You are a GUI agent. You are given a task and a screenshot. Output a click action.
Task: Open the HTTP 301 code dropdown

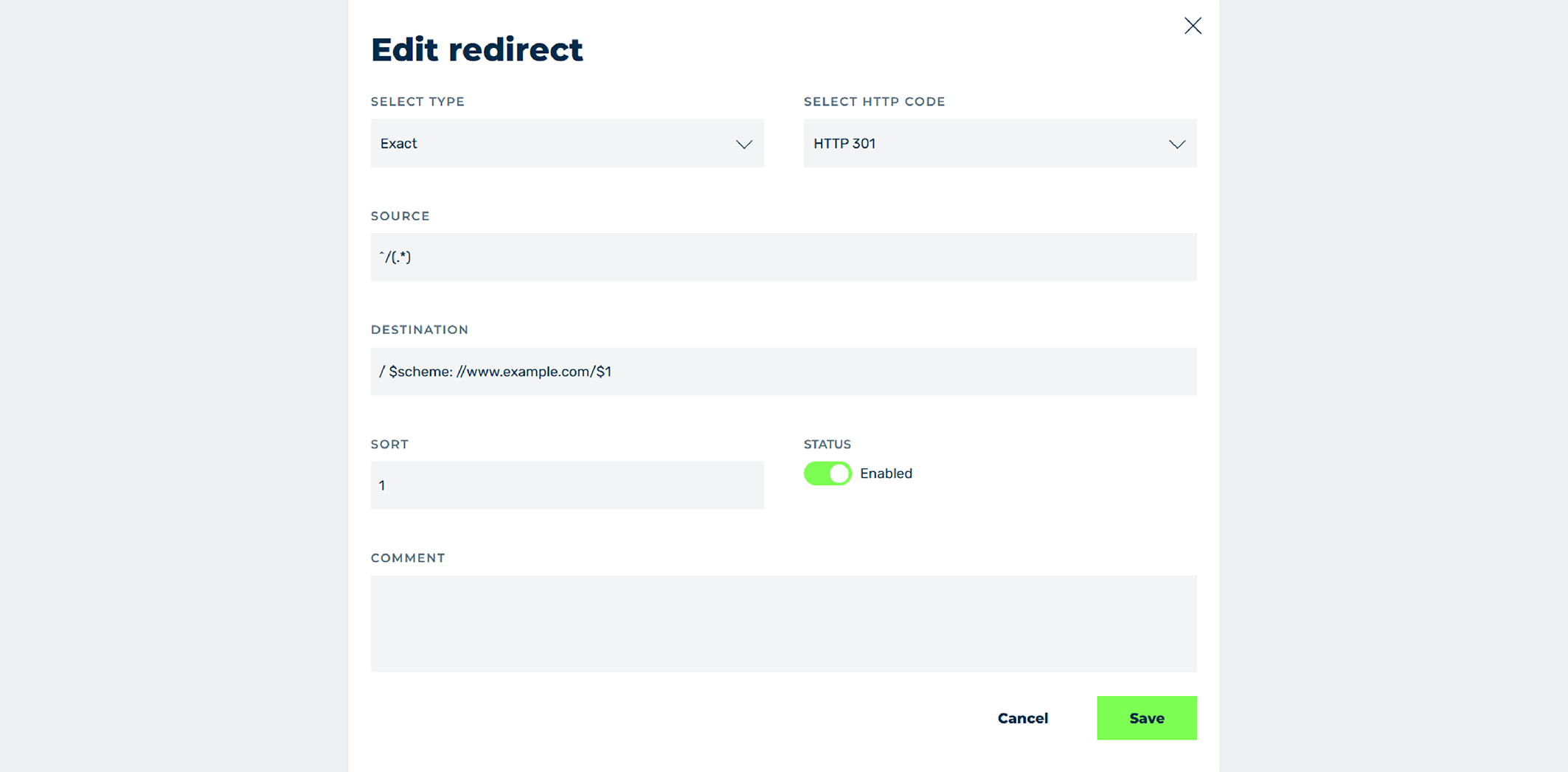click(1000, 143)
